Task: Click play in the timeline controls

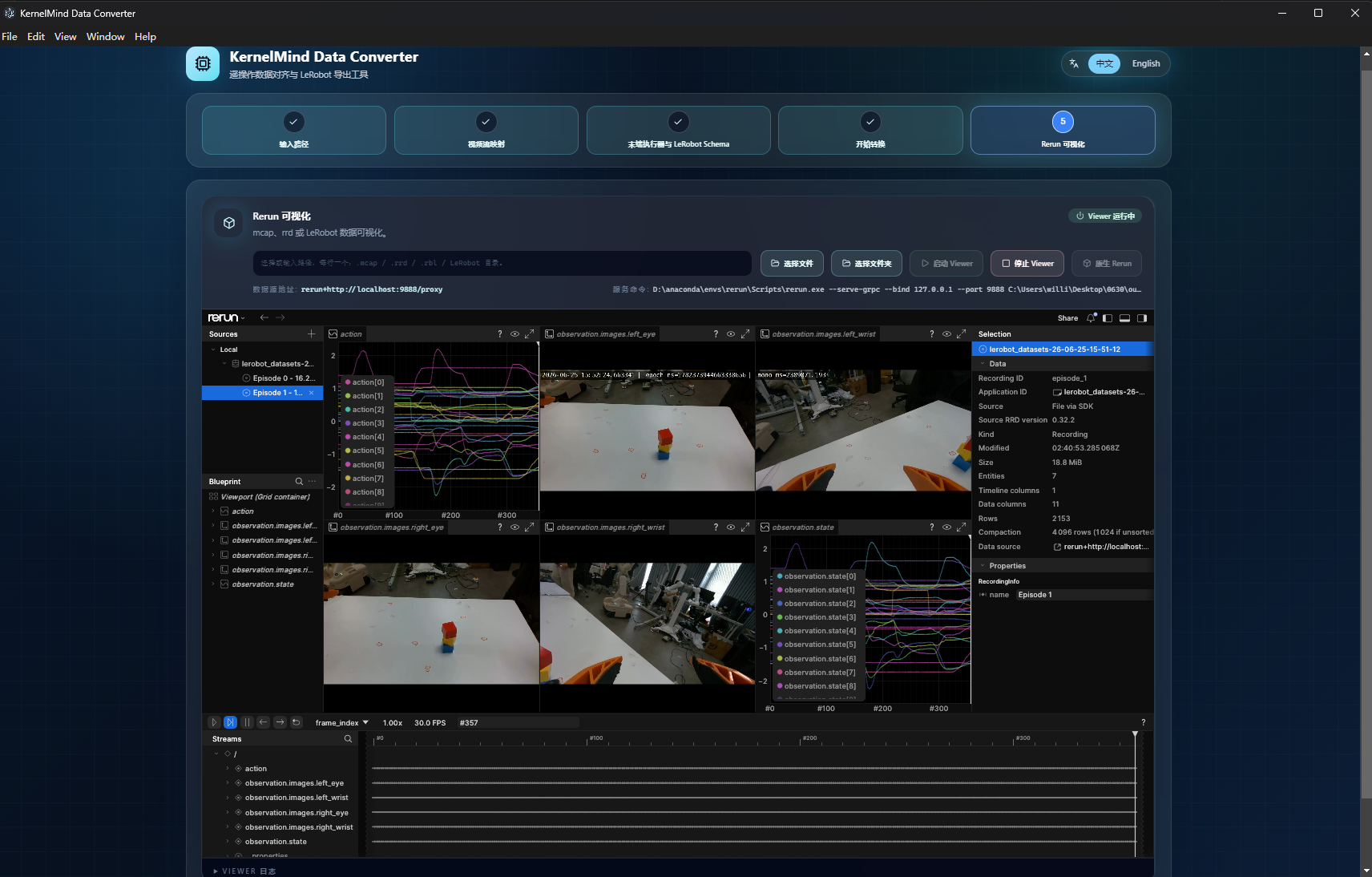Action: tap(214, 722)
